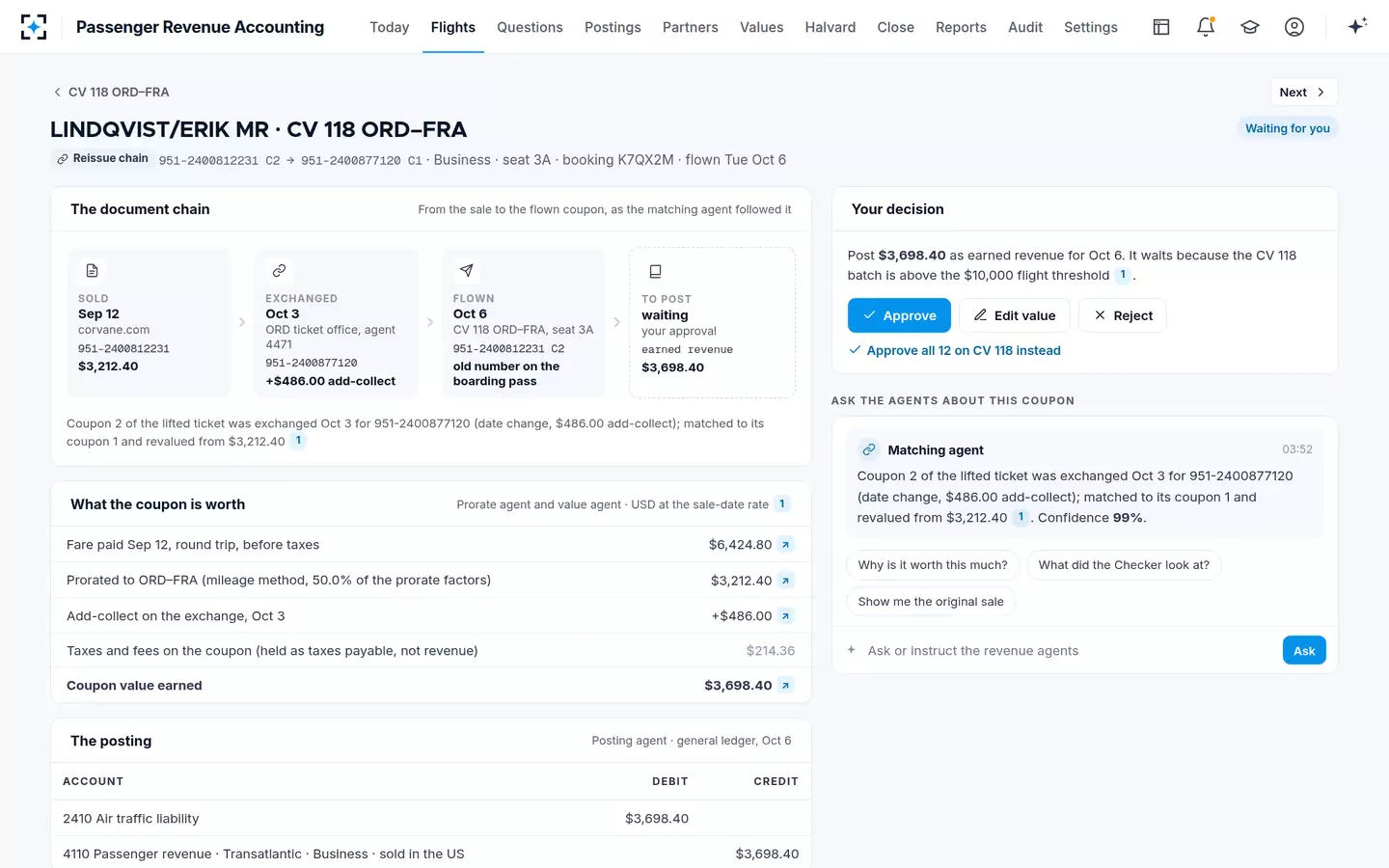Click the Waiting for you status badge
The height and width of the screenshot is (868, 1389).
point(1287,128)
